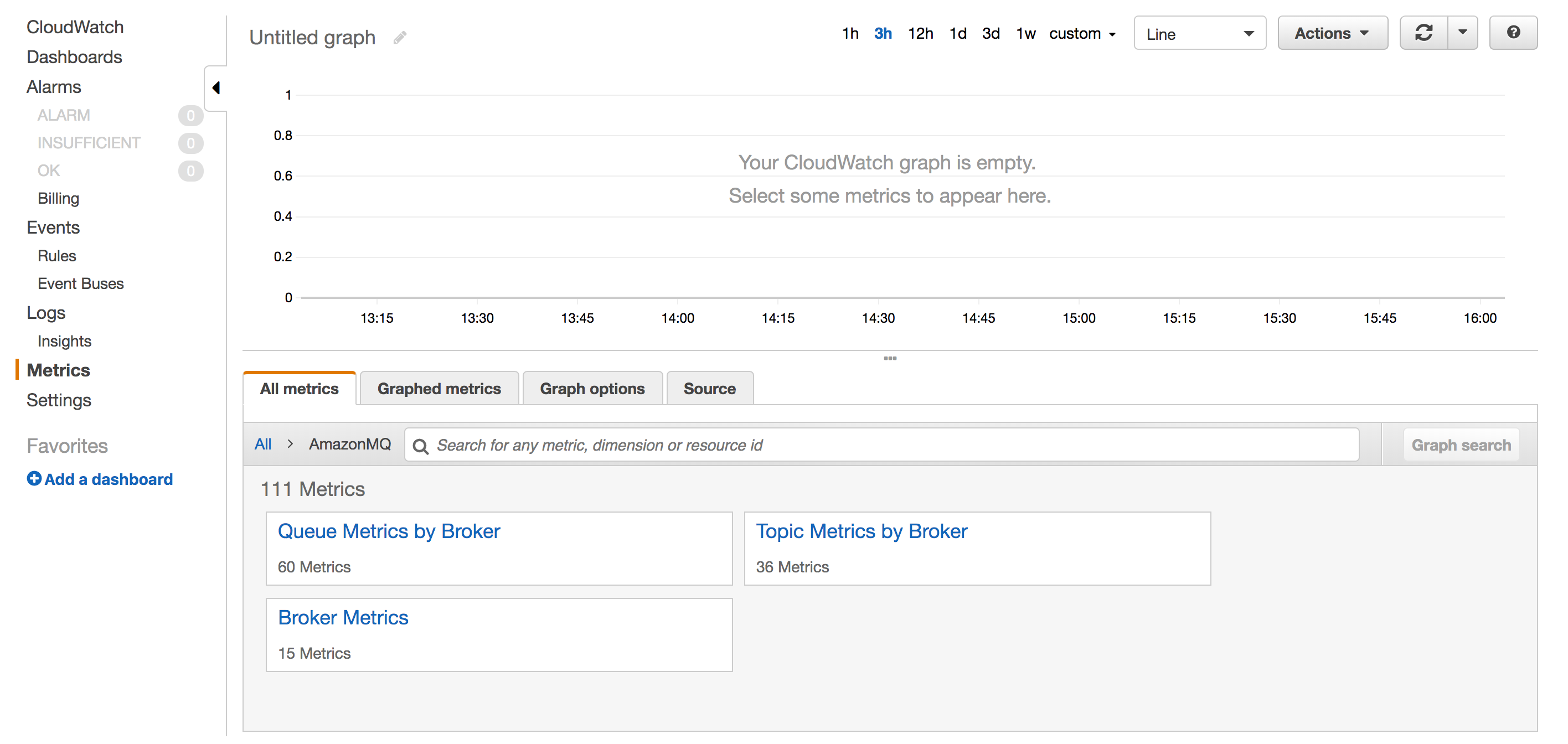
Task: Open the Source tab
Action: click(x=710, y=388)
